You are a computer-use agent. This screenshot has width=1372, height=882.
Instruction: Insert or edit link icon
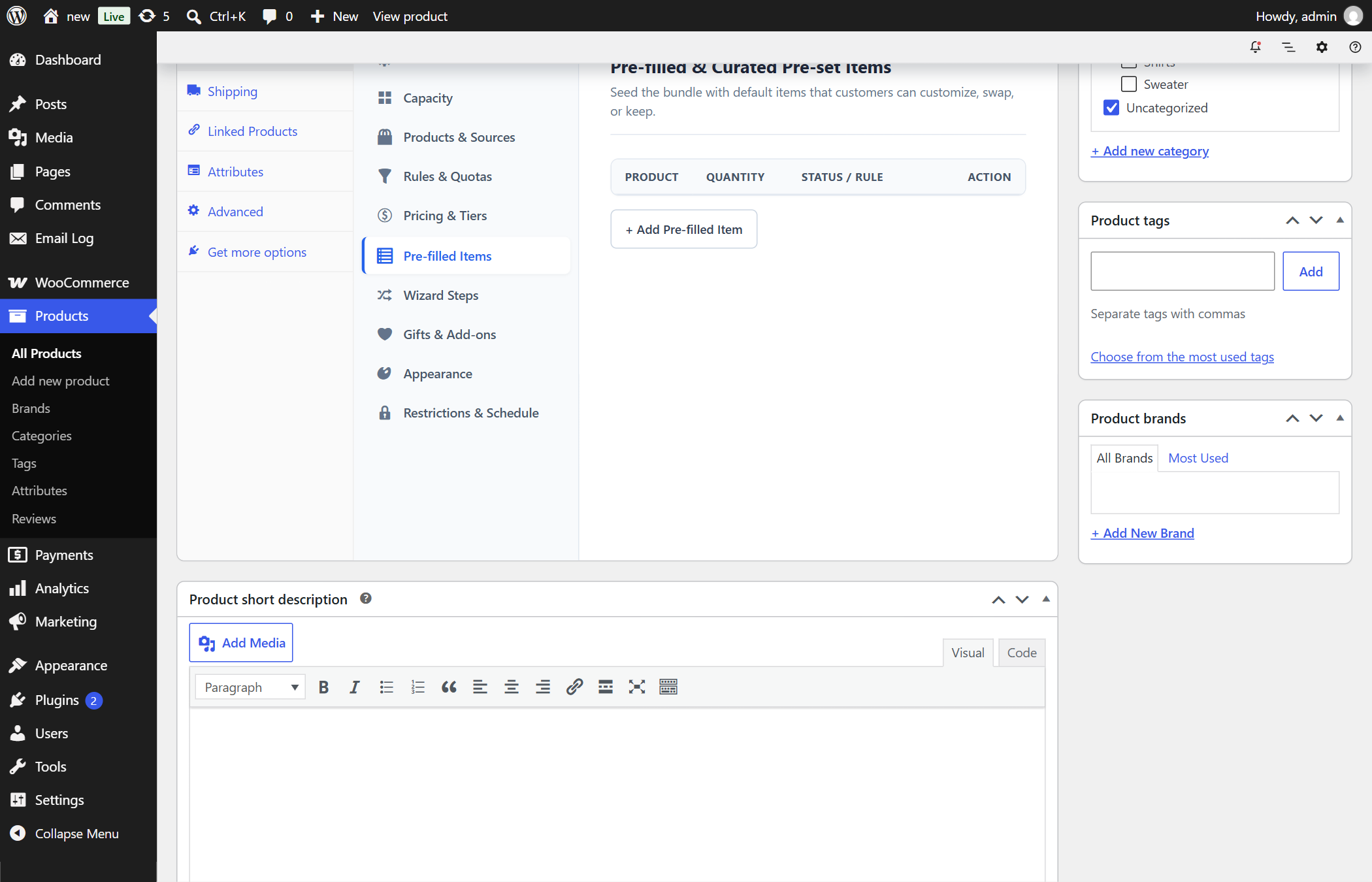coord(574,687)
